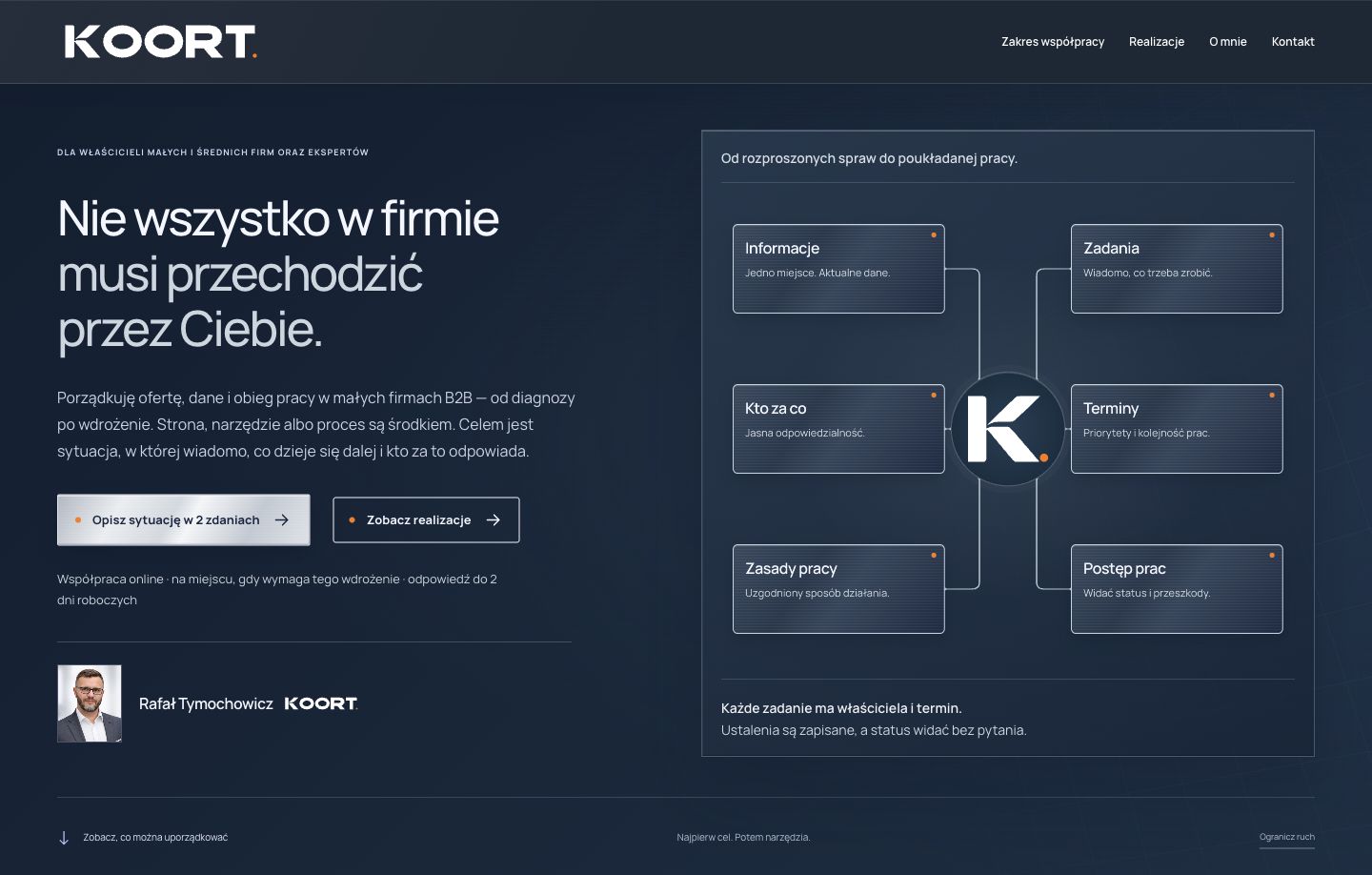The height and width of the screenshot is (875, 1372).
Task: Click the arrow icon in Opisz sytuację button
Action: (x=282, y=520)
